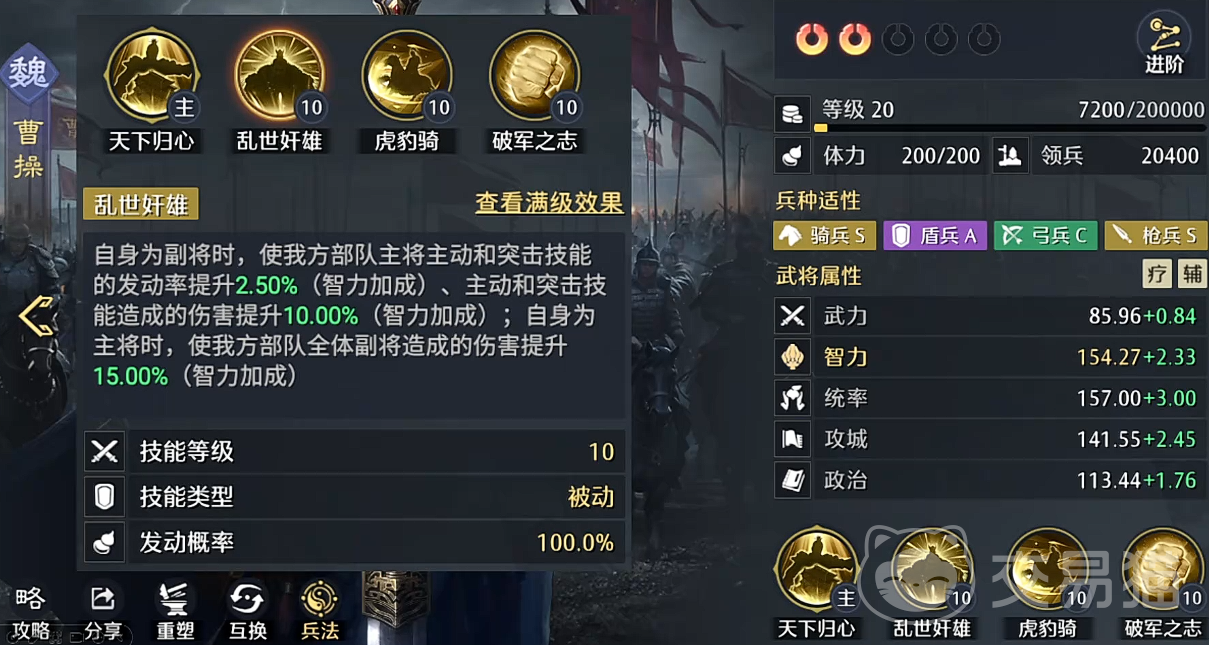The height and width of the screenshot is (645, 1209).
Task: Open the 攻略 strategy guide button
Action: (x=30, y=612)
